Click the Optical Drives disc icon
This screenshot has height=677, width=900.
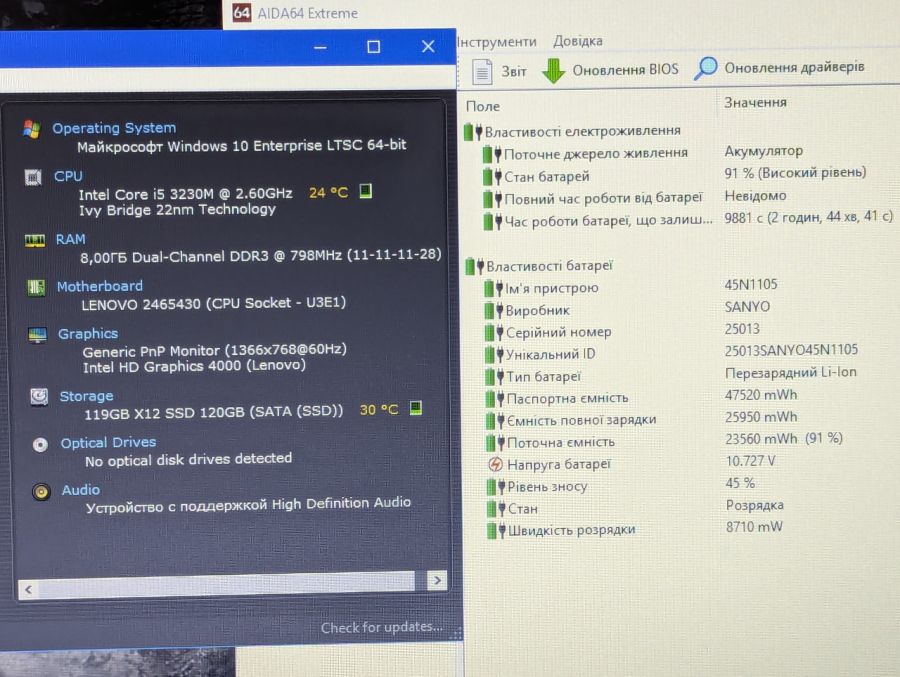pos(40,444)
